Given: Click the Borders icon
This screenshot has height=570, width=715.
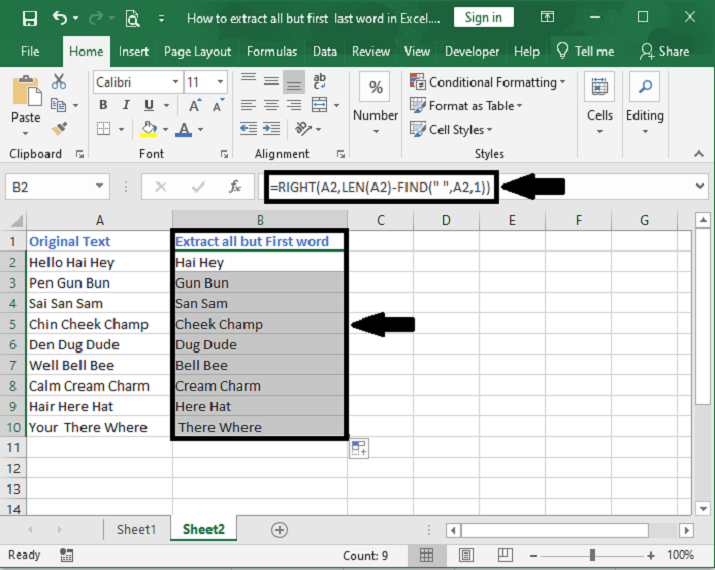Looking at the screenshot, I should coord(104,129).
